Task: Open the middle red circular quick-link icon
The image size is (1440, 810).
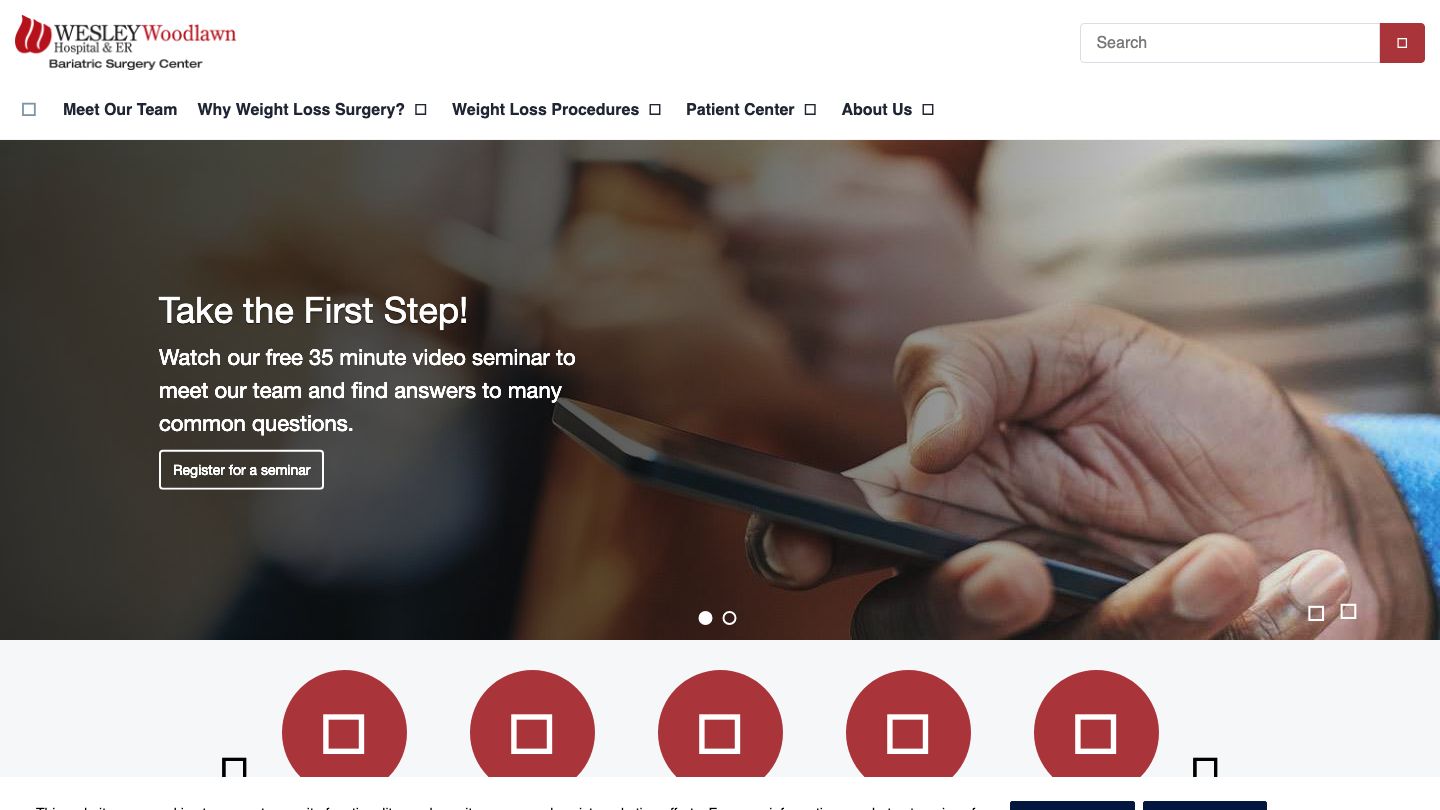Action: tap(720, 733)
